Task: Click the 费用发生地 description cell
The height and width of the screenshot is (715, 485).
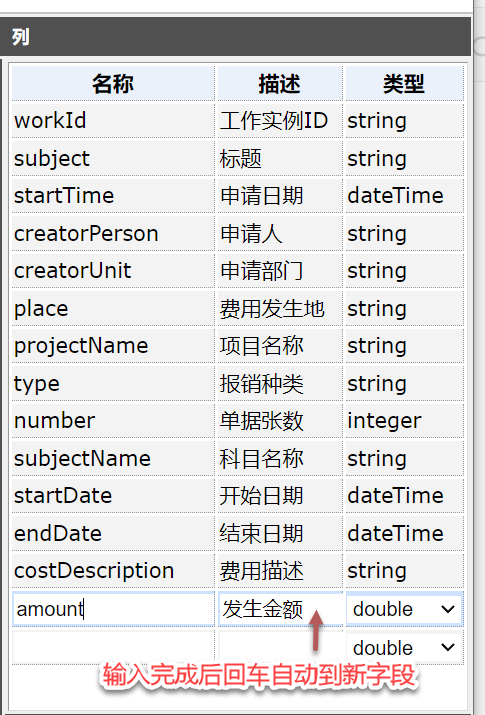Action: (x=280, y=309)
